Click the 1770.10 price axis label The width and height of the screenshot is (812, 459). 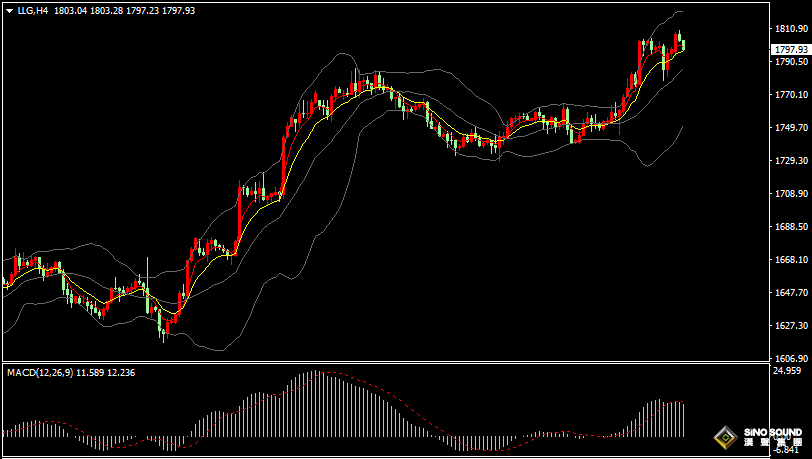789,96
